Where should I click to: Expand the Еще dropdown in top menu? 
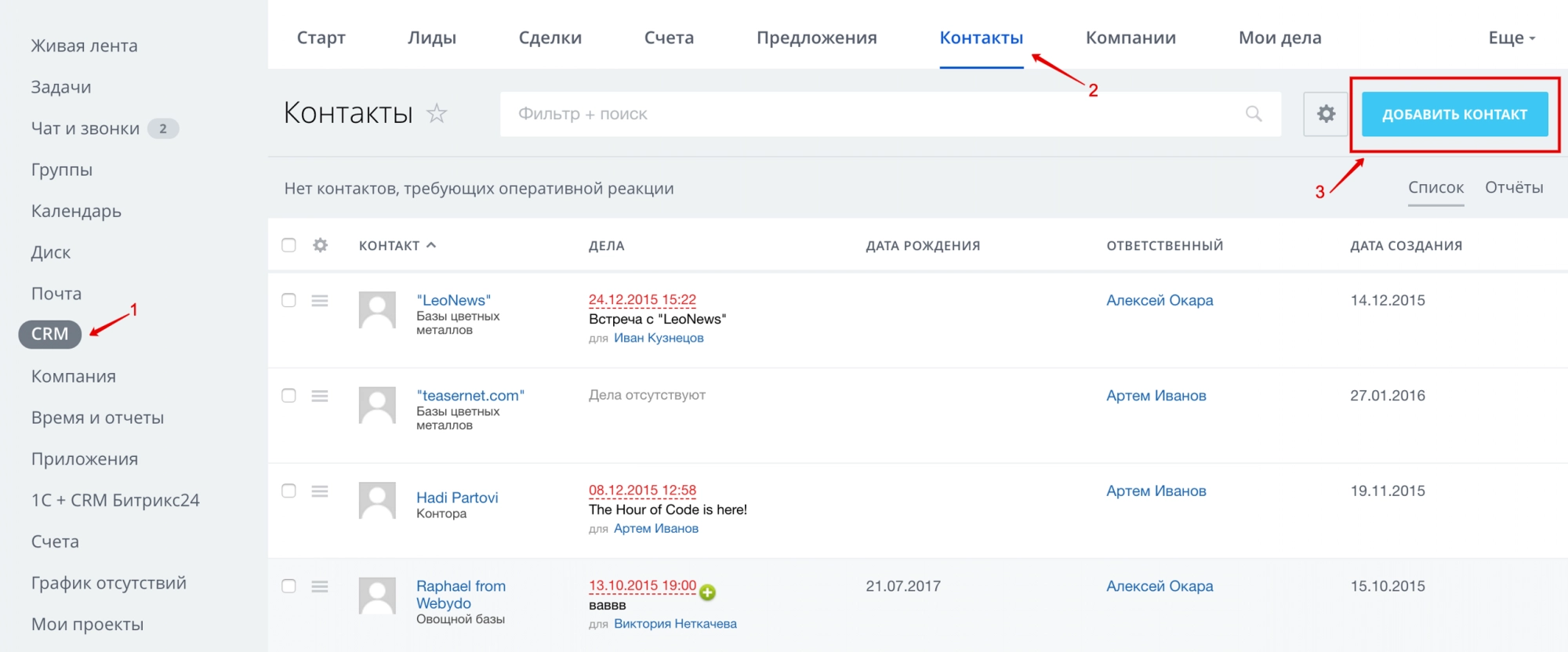tap(1511, 38)
